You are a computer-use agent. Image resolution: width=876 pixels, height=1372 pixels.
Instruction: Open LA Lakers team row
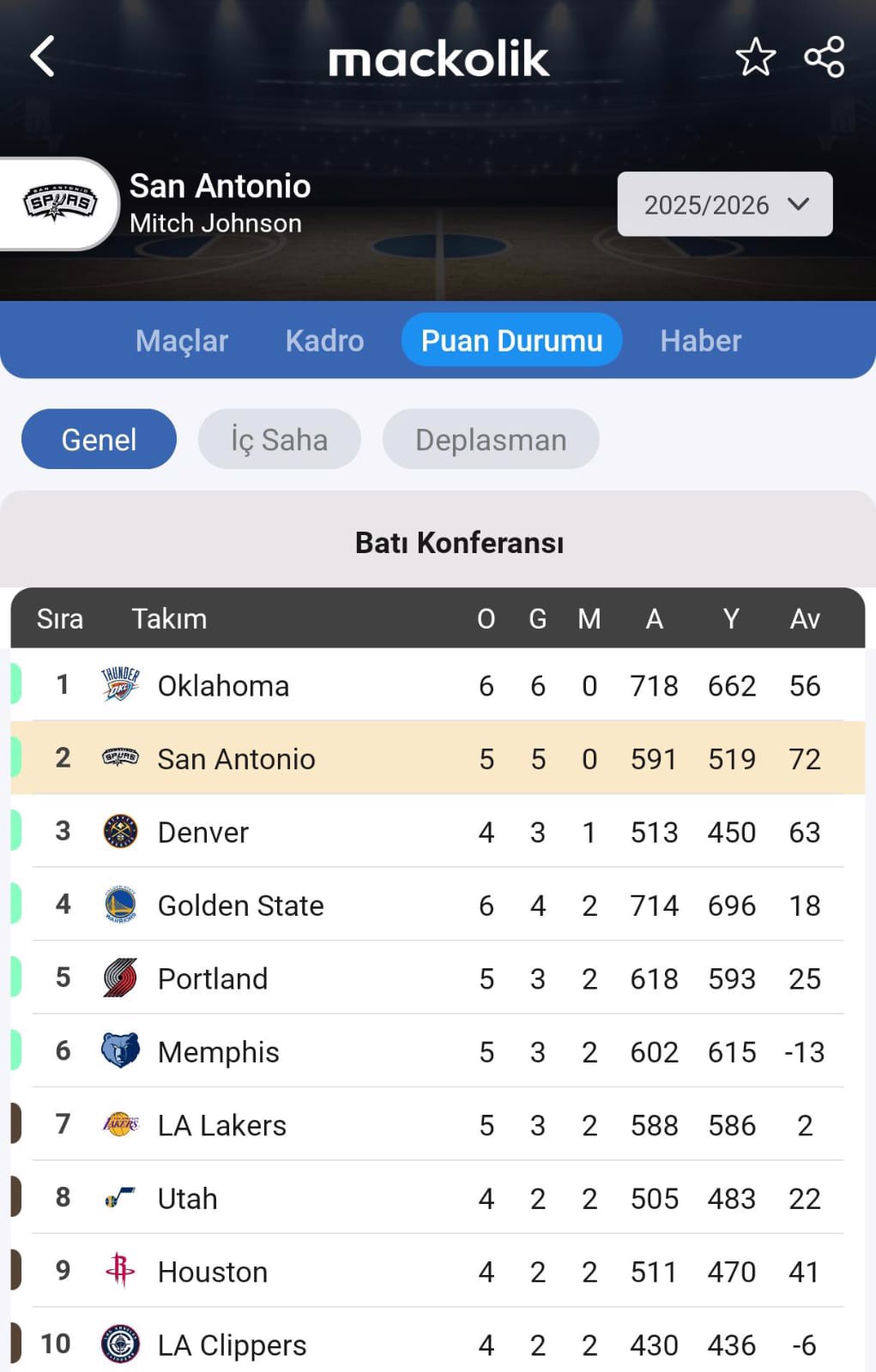click(222, 1125)
